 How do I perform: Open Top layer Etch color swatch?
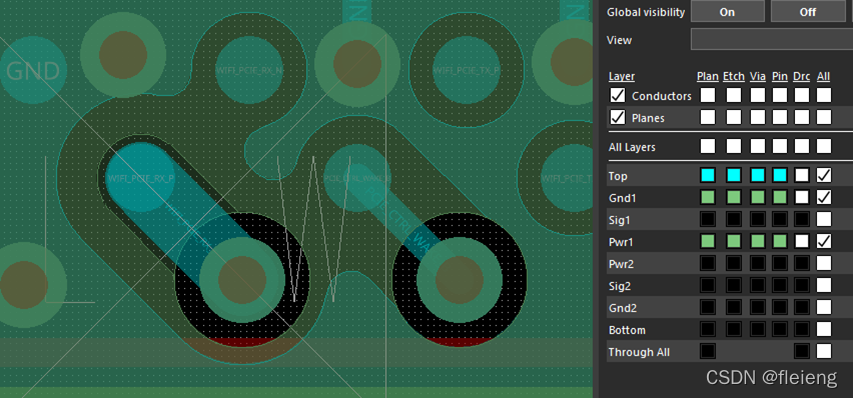(733, 175)
